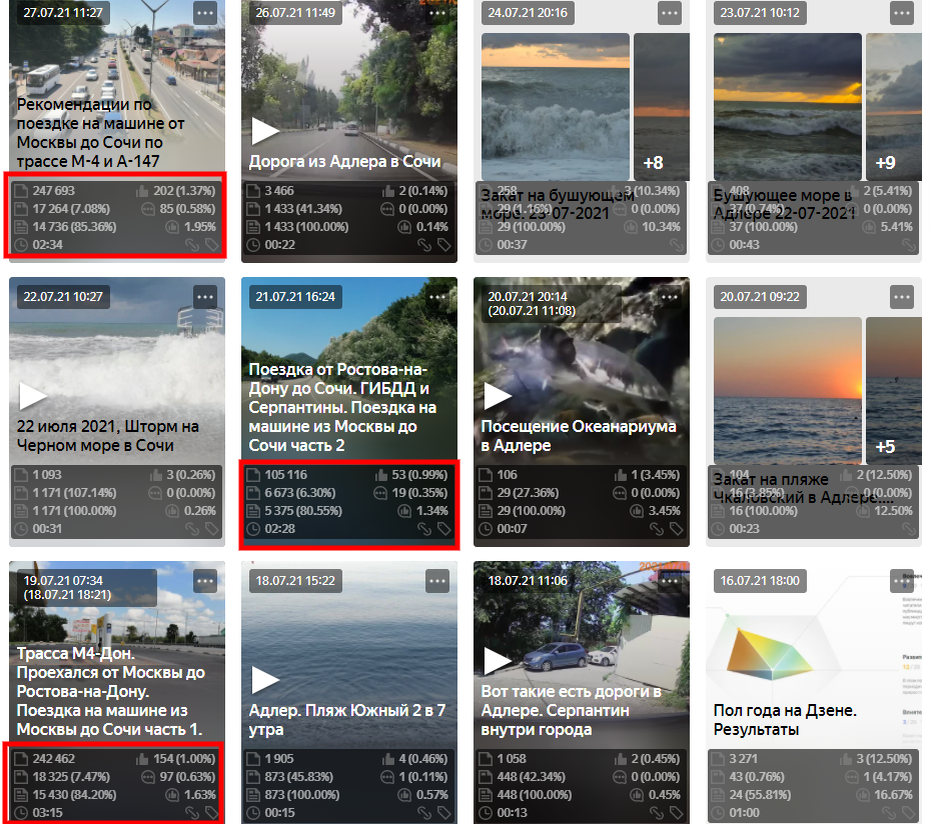
Task: Select the value 17 264 (7.08%)
Action: pos(71,209)
